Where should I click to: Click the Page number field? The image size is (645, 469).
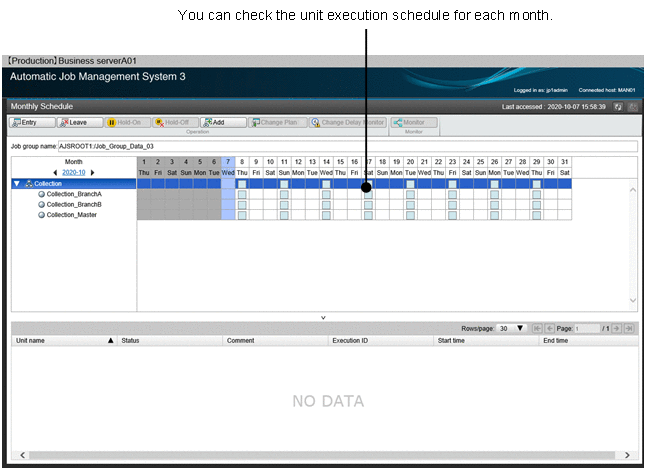coord(587,328)
